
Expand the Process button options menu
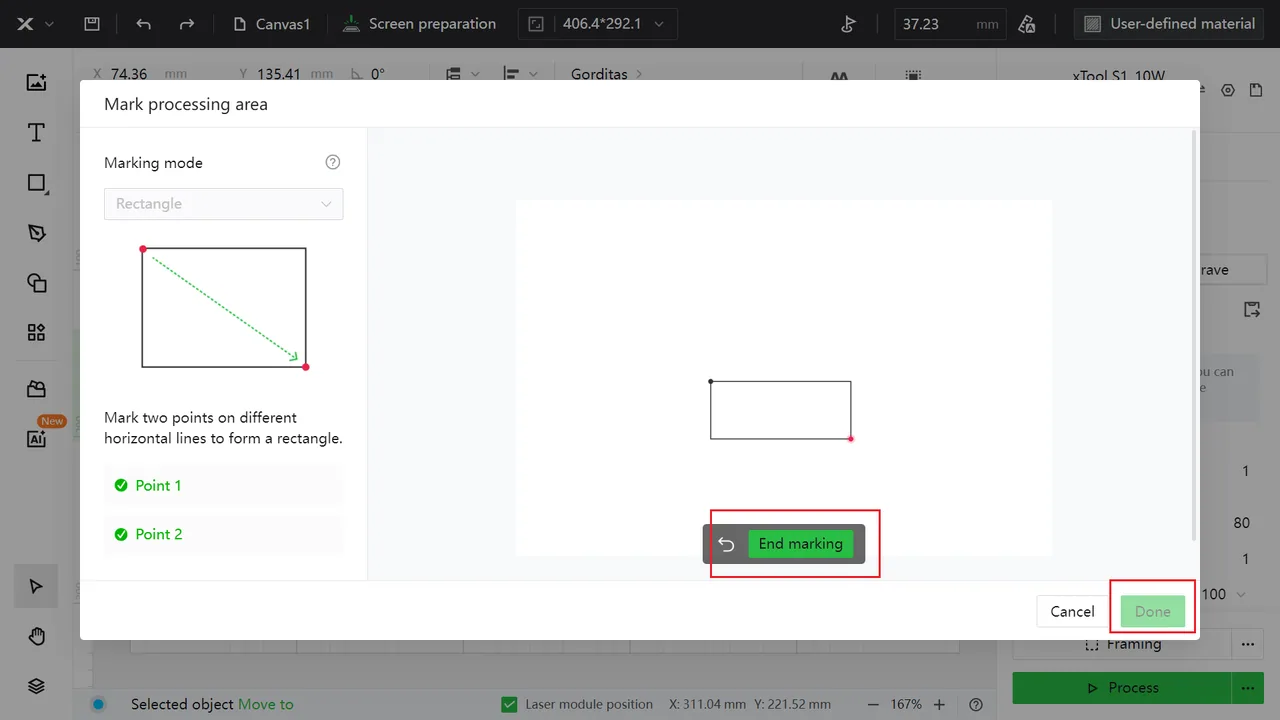coord(1247,688)
